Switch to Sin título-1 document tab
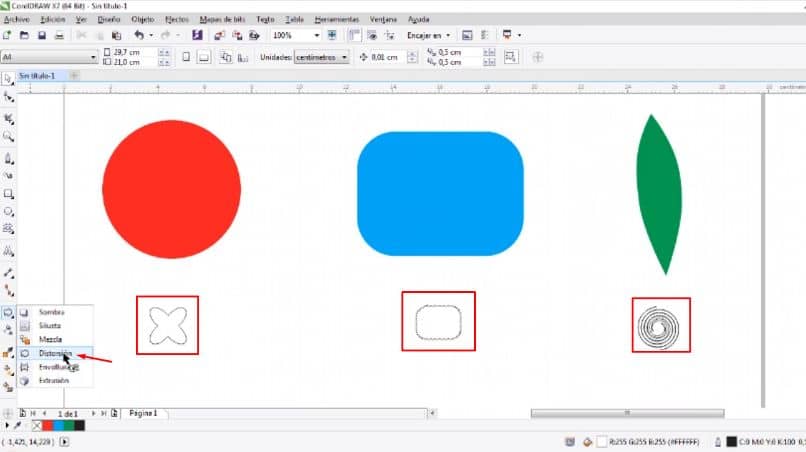This screenshot has height=452, width=806. pyautogui.click(x=36, y=76)
